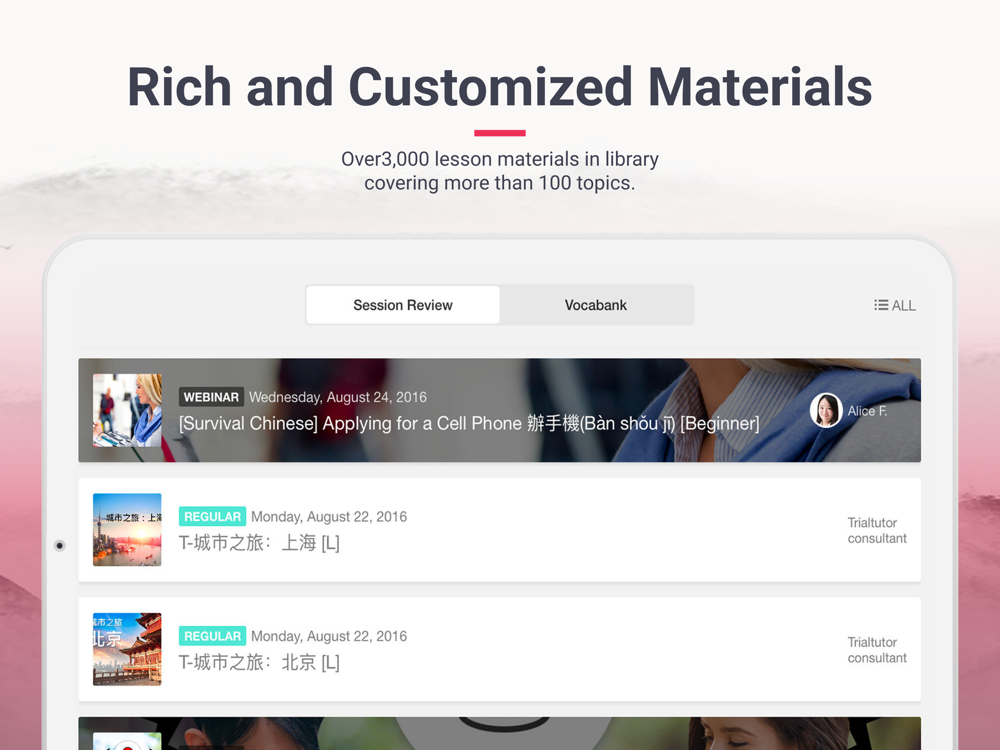Viewport: 1000px width, 750px height.
Task: Open the Beijing 北京 city tour lesson
Action: pos(499,649)
